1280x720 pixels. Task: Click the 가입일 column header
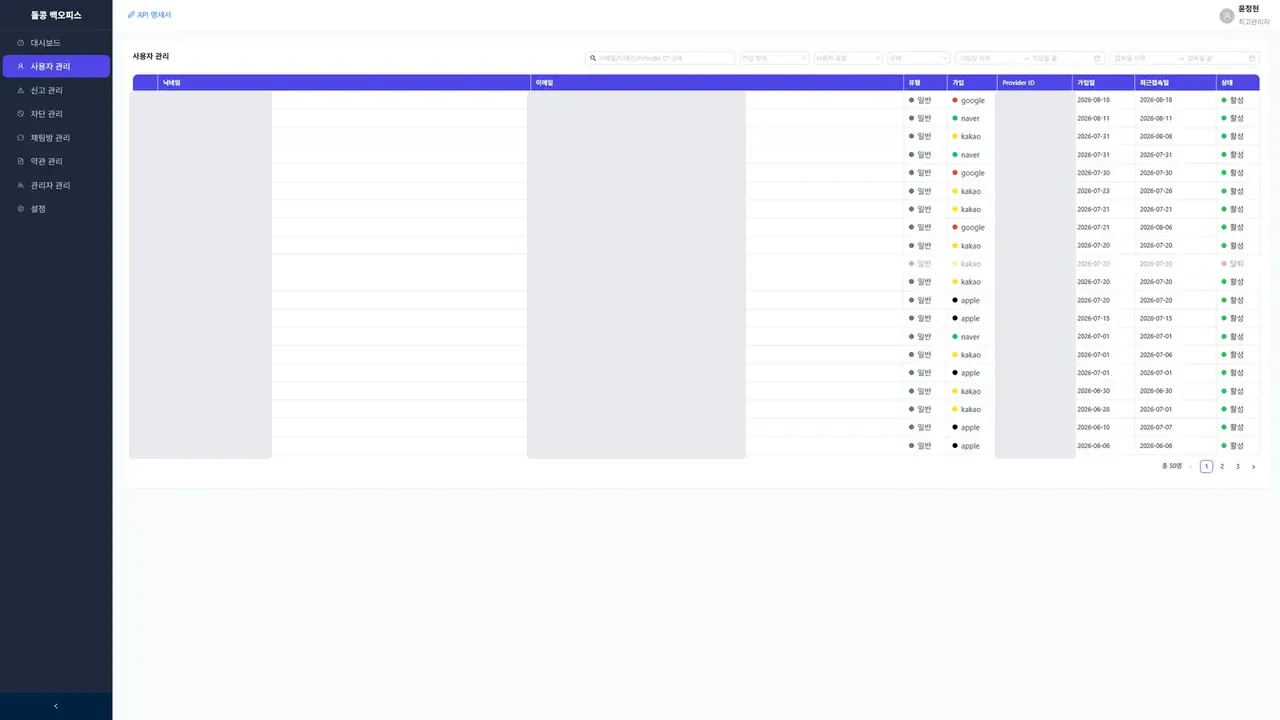[1103, 82]
